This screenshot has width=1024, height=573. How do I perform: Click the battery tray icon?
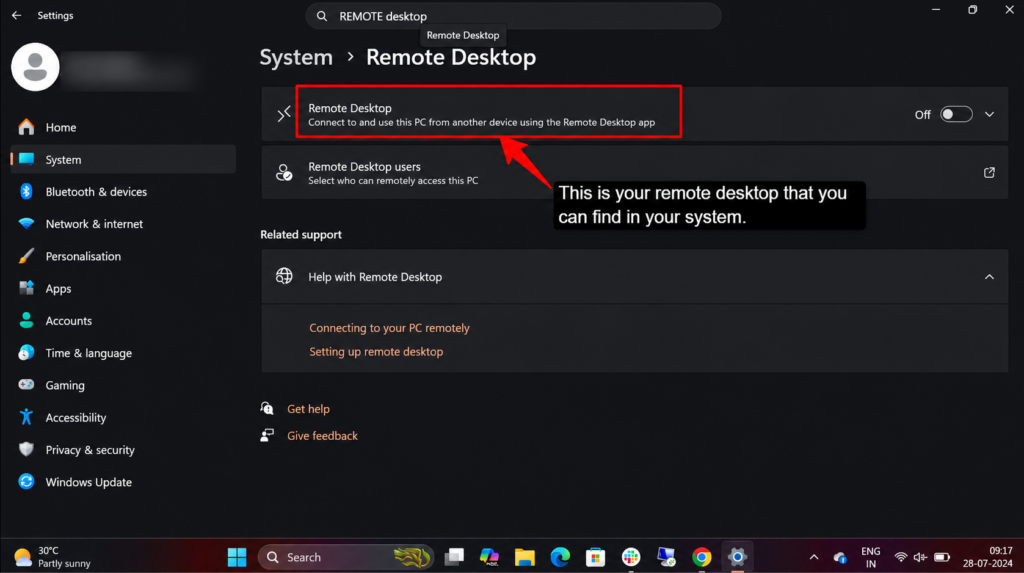942,557
